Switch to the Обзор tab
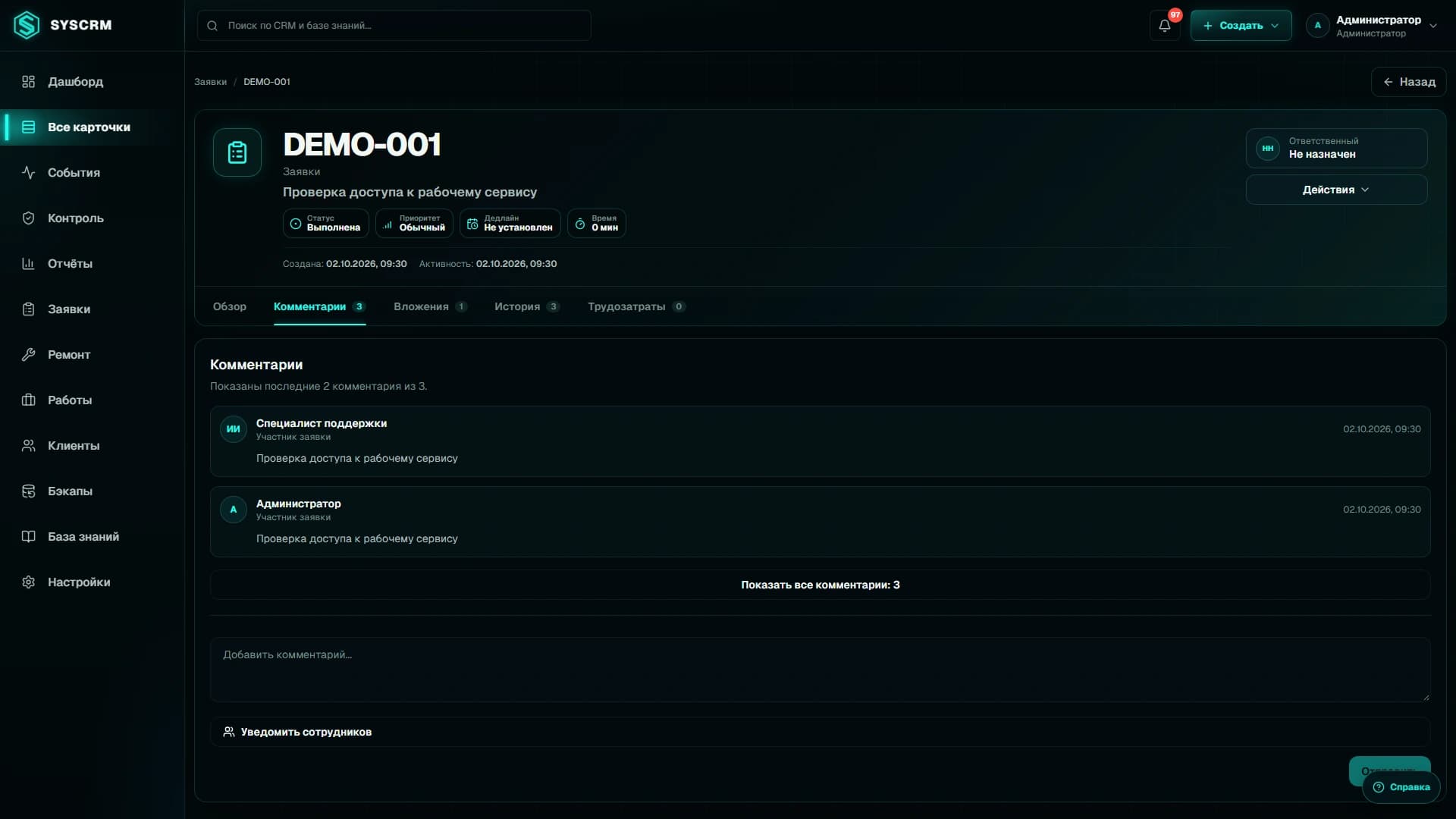This screenshot has width=1456, height=819. tap(230, 306)
